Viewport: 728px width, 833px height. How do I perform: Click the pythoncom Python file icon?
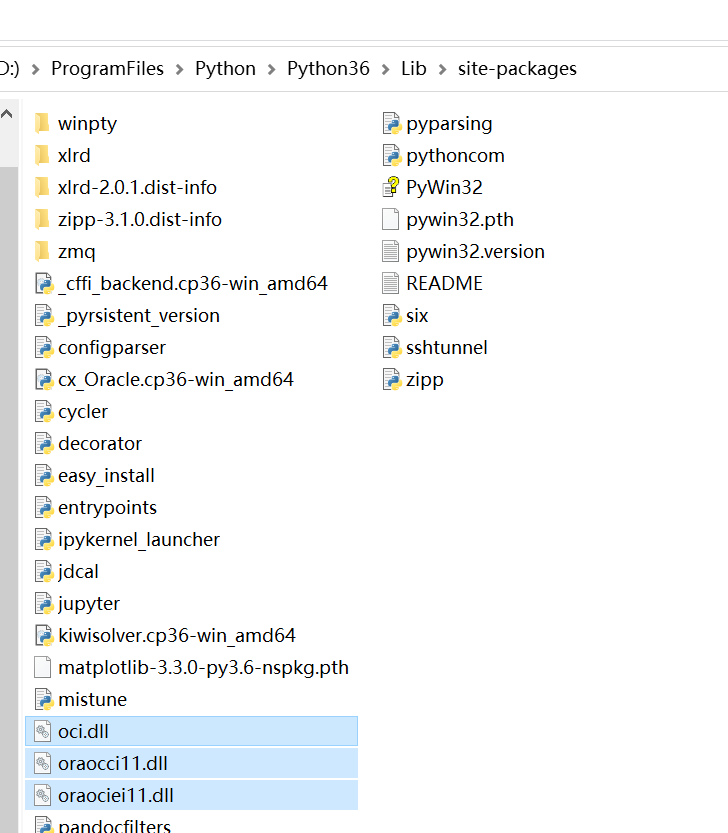392,155
